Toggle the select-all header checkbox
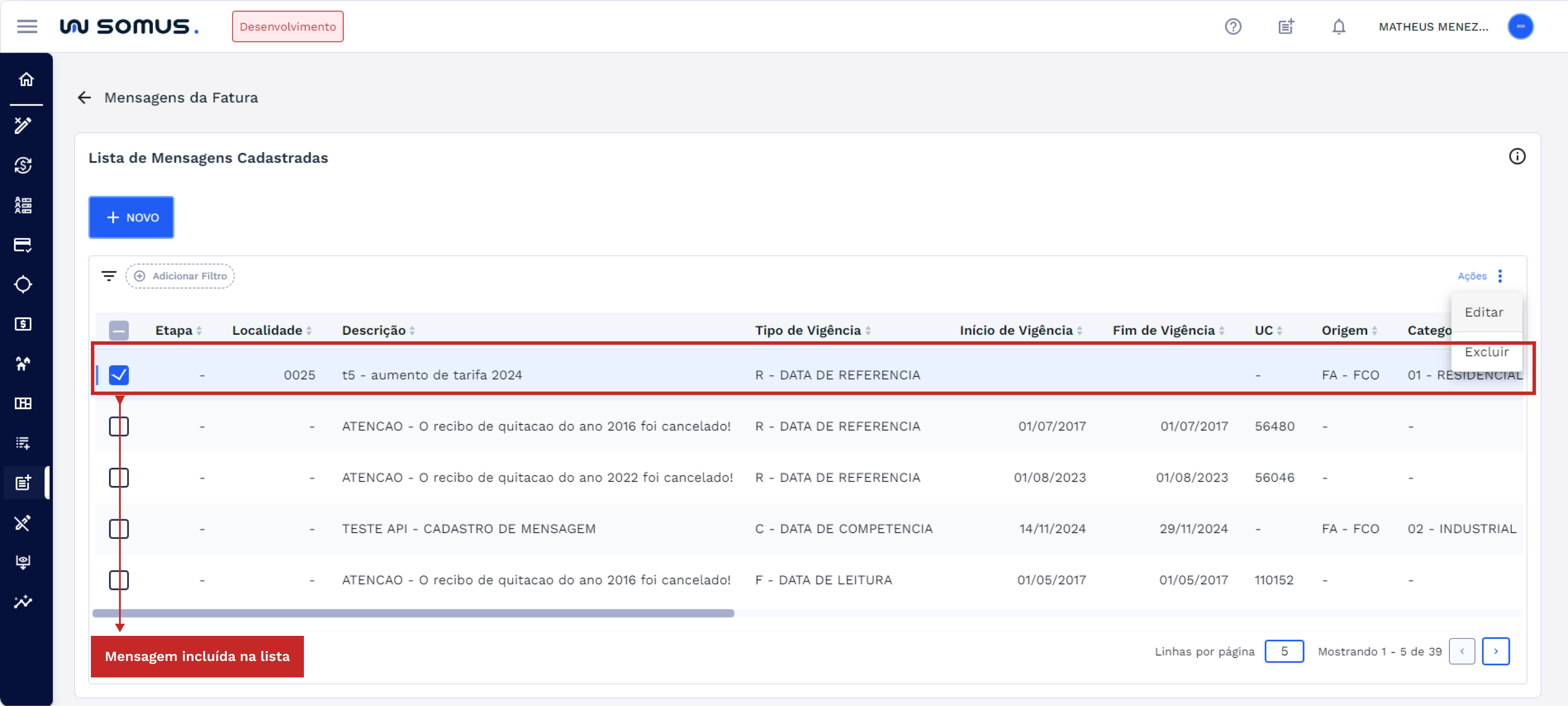 point(119,330)
